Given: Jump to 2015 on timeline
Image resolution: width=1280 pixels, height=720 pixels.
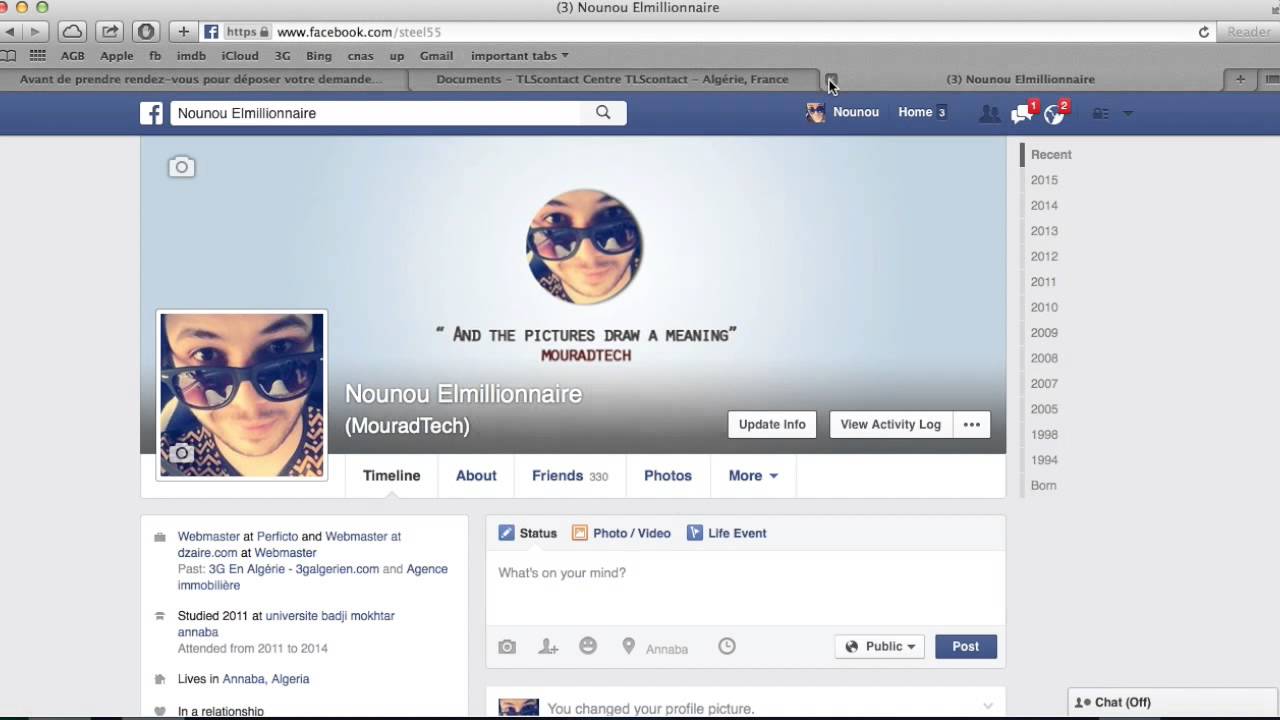Looking at the screenshot, I should tap(1044, 180).
